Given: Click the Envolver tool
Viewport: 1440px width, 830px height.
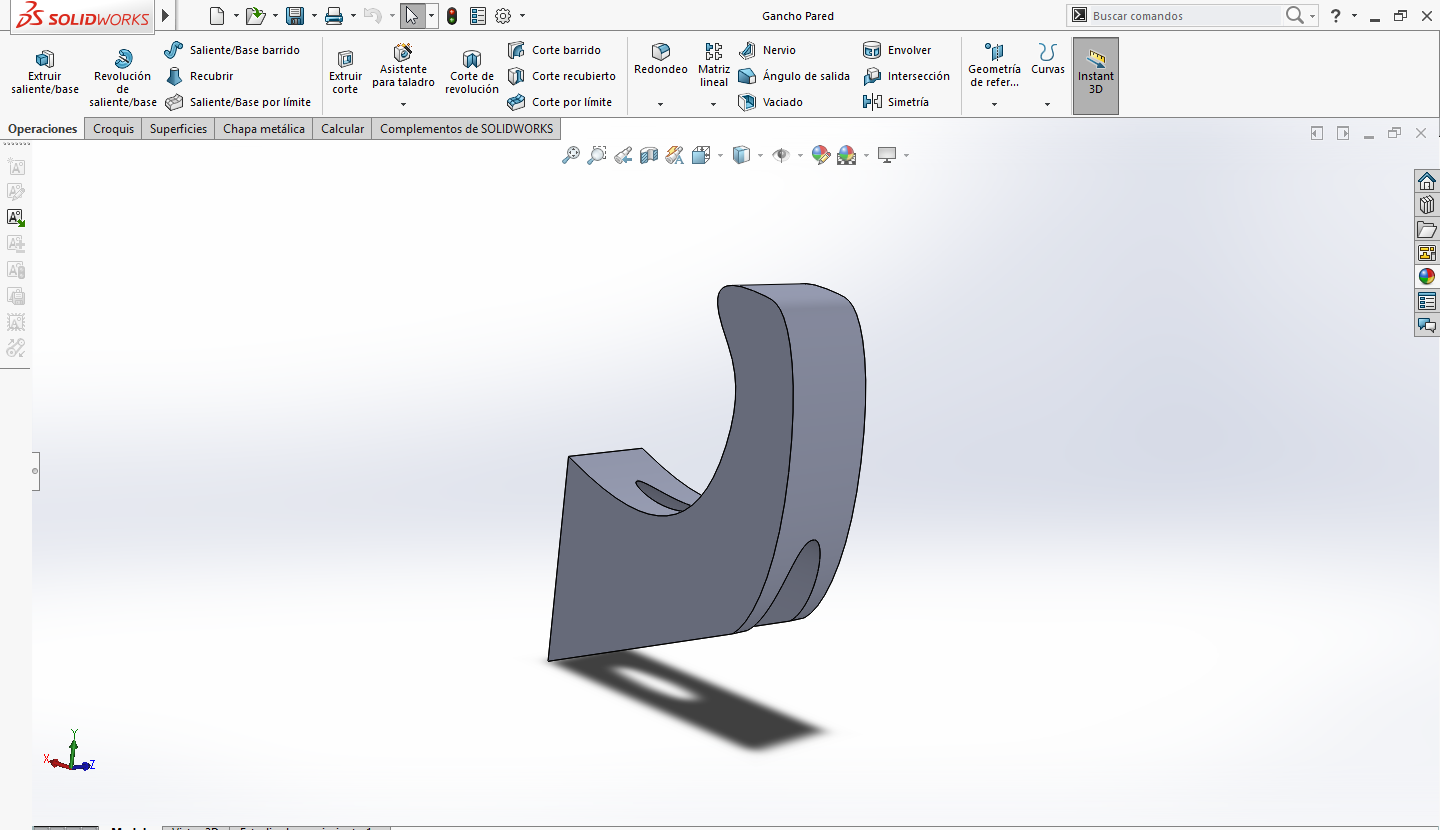Looking at the screenshot, I should coord(897,50).
